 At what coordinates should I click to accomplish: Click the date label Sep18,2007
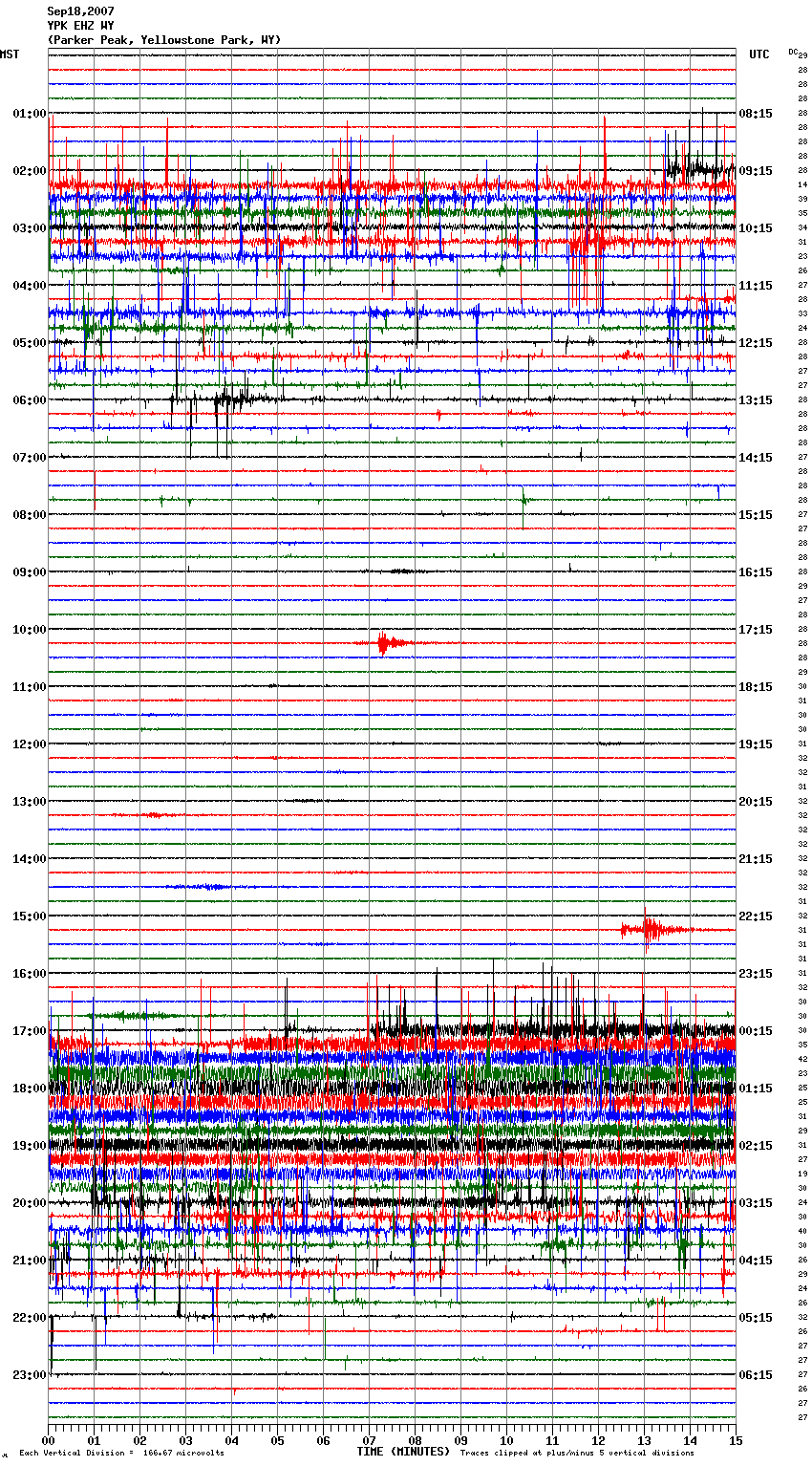click(x=81, y=11)
